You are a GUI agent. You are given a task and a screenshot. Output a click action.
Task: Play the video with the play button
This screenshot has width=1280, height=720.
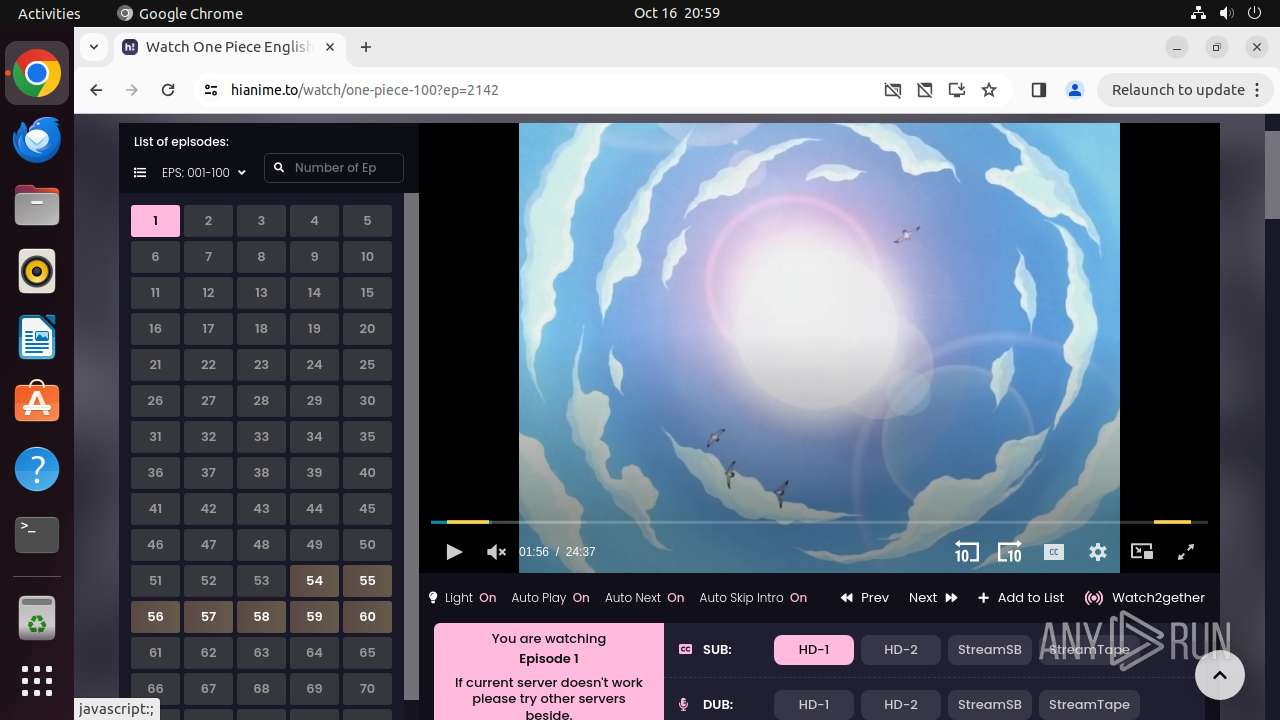tap(454, 552)
